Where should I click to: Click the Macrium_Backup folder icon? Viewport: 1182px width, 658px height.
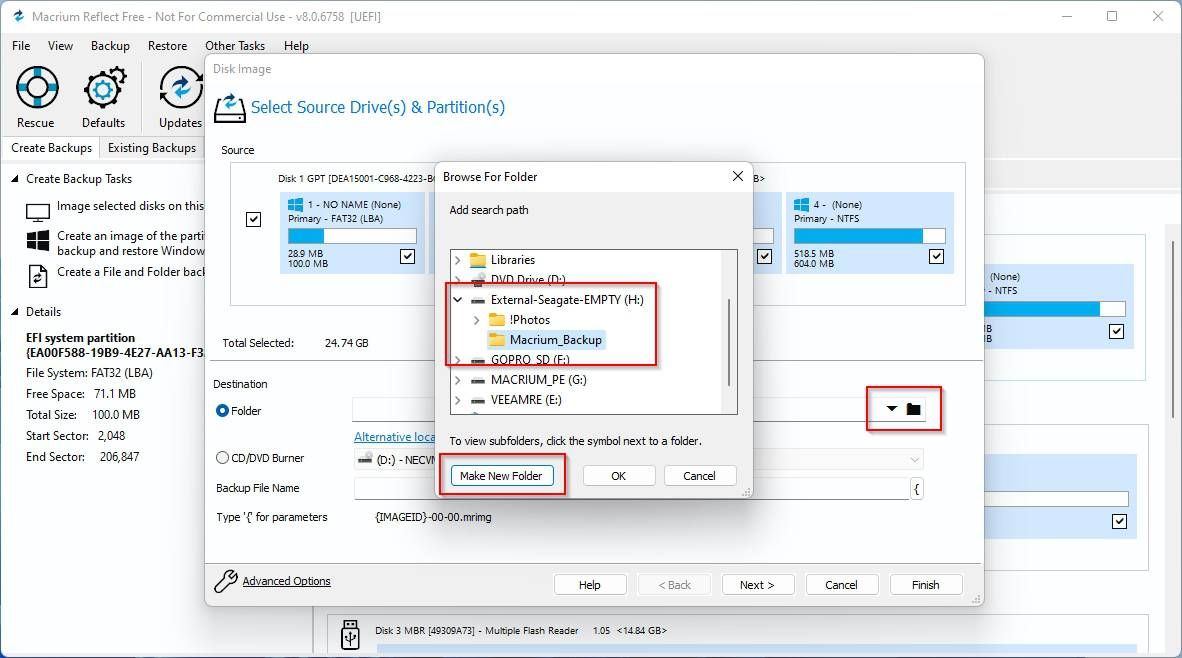(497, 340)
